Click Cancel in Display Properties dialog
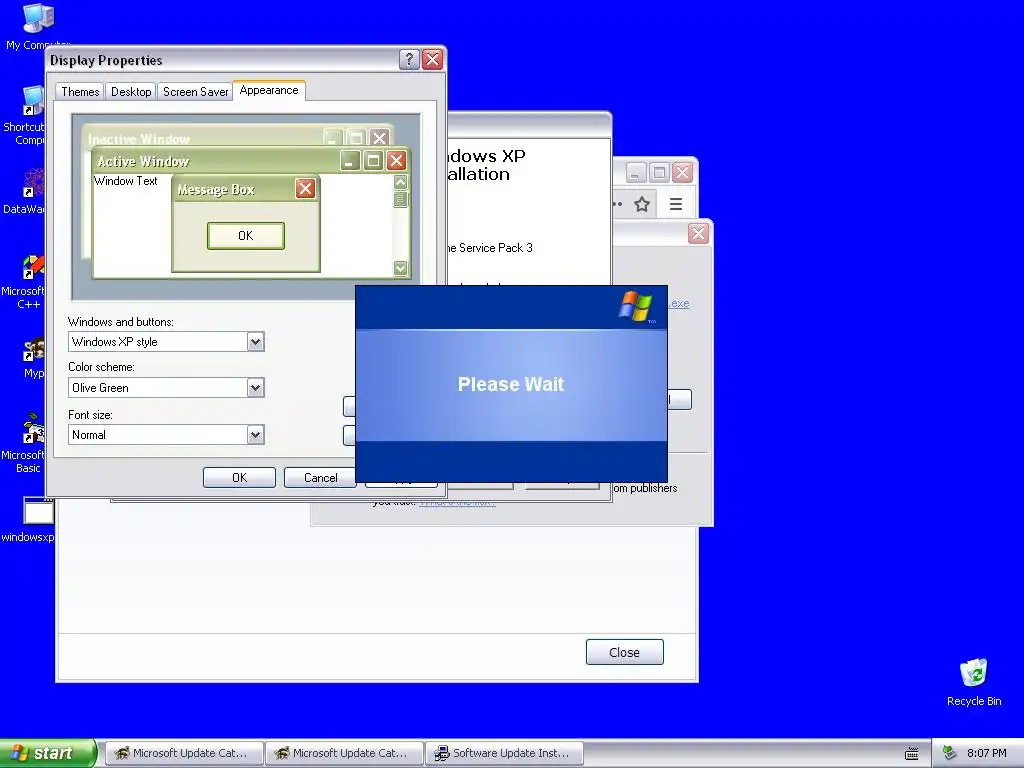This screenshot has width=1024, height=768. point(320,477)
